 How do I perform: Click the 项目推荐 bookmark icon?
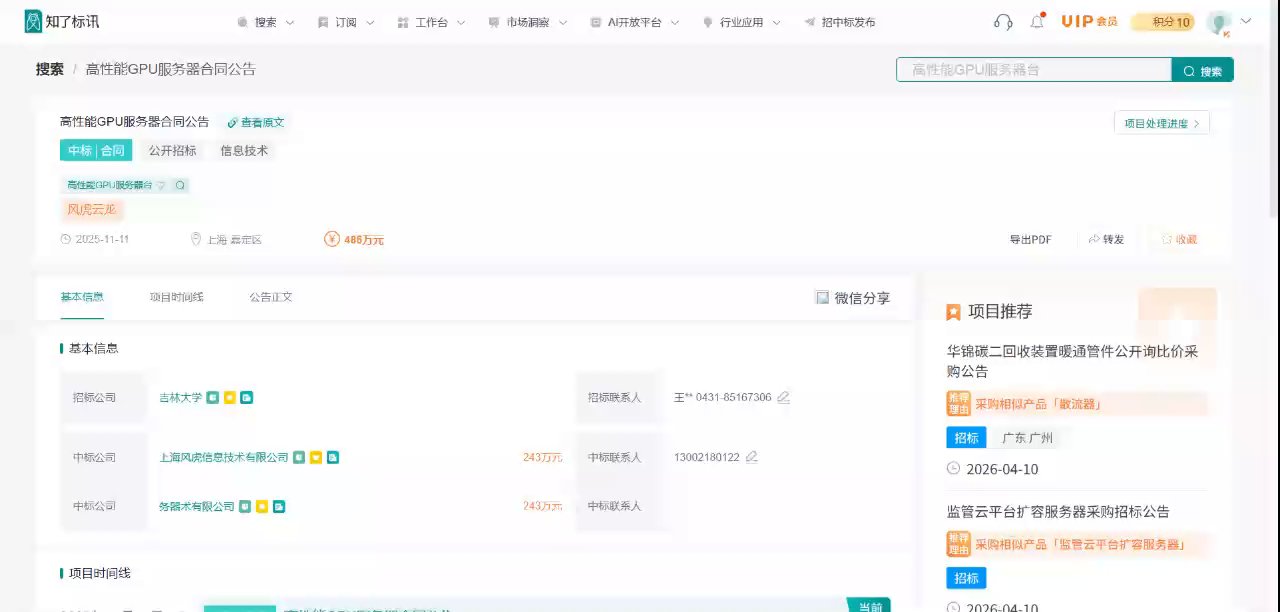tap(953, 312)
